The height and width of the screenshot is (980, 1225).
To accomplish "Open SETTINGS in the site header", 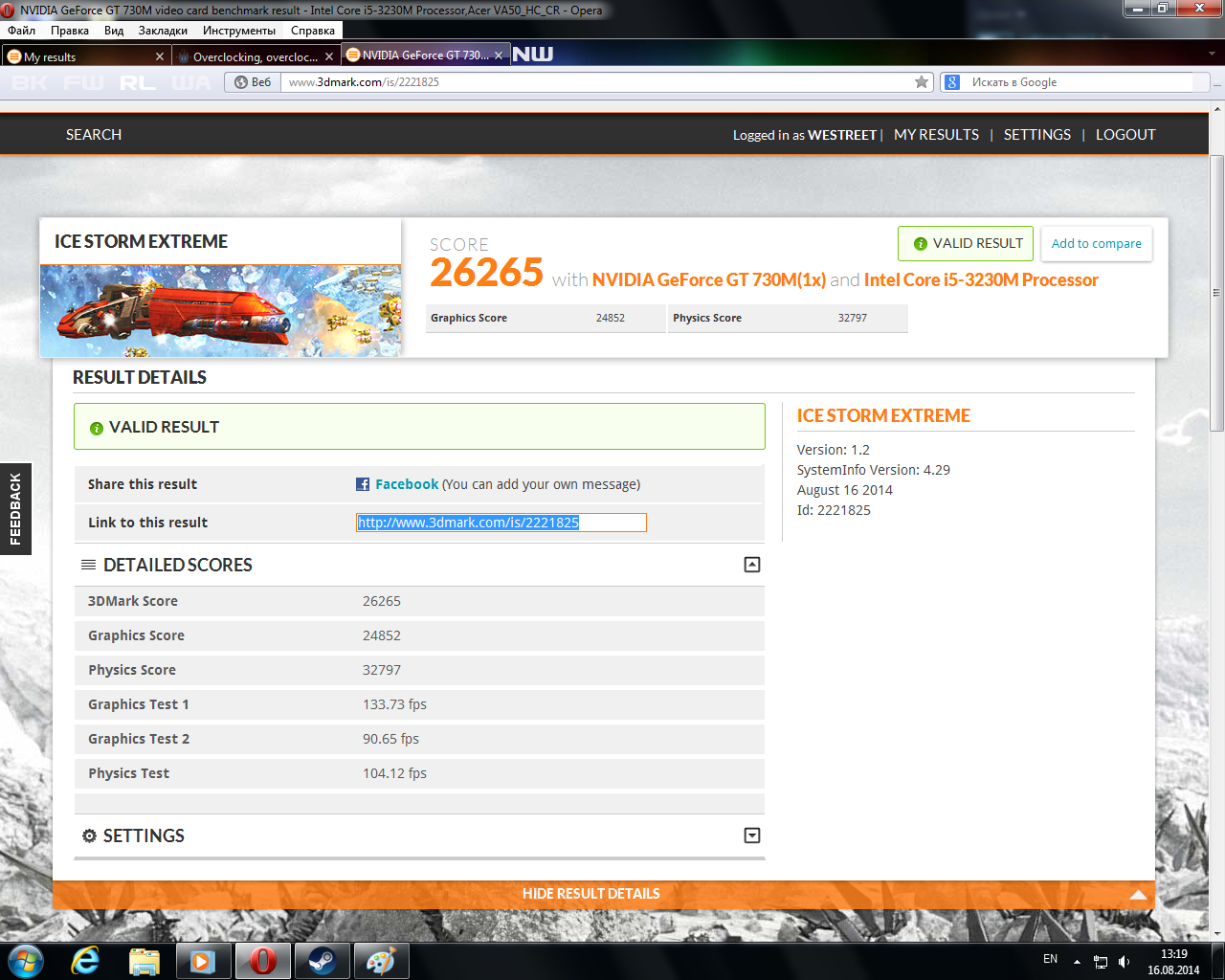I will [x=1037, y=135].
